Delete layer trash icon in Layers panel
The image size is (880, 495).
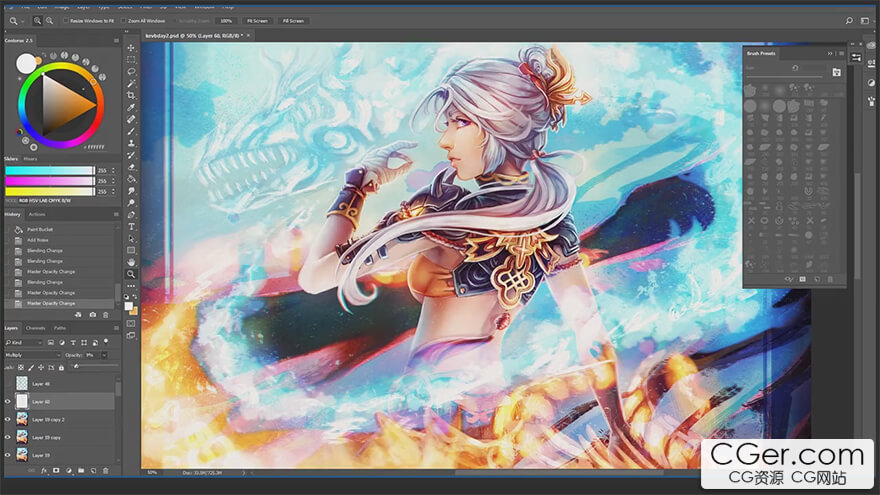pos(106,470)
